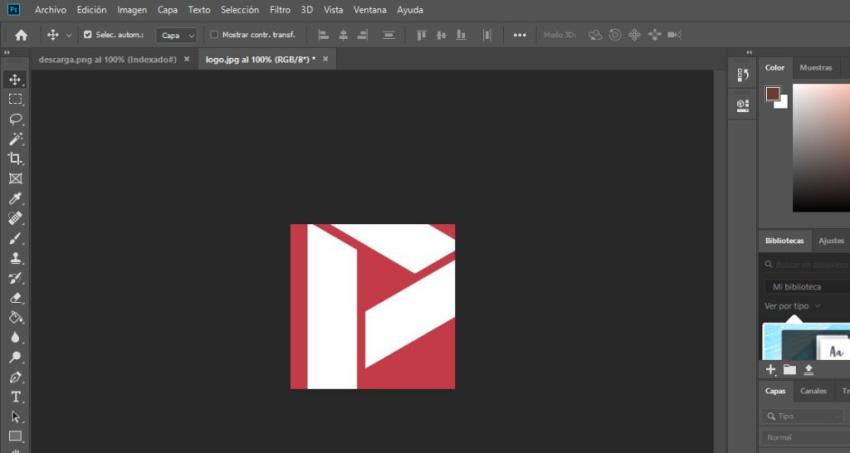Open the Texto menu
Screen dimensions: 850x453
click(x=199, y=10)
